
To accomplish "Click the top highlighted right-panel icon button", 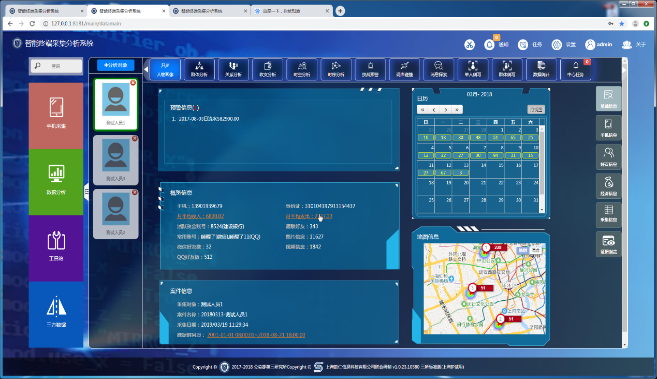I will (608, 98).
